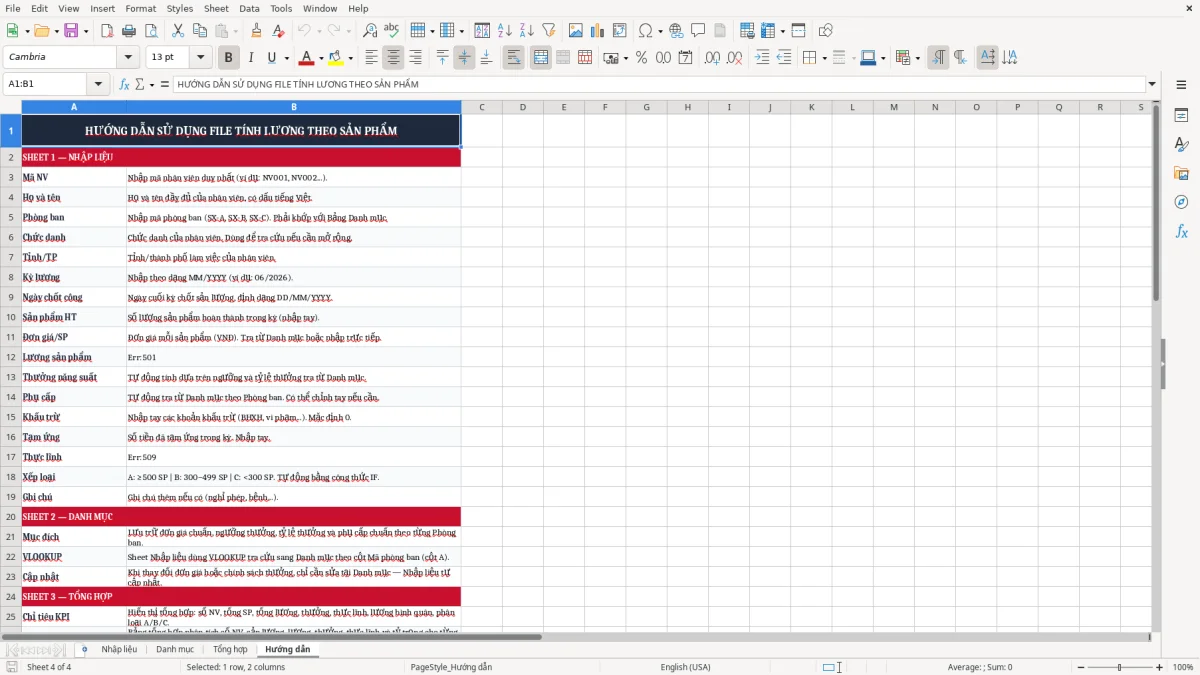
Task: Click the Save document icon
Action: coord(71,31)
